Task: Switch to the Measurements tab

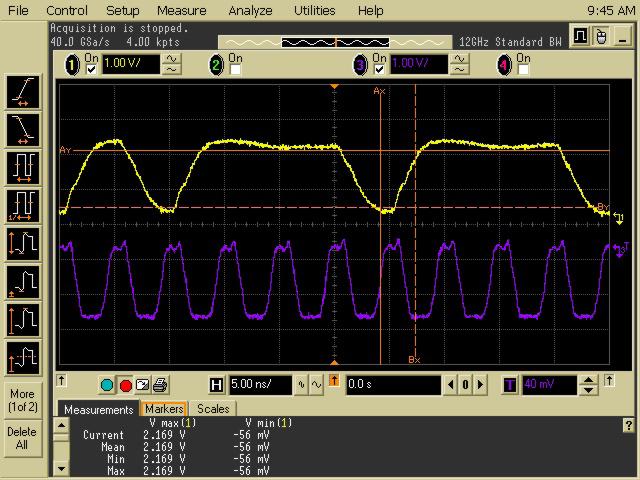Action: point(99,409)
